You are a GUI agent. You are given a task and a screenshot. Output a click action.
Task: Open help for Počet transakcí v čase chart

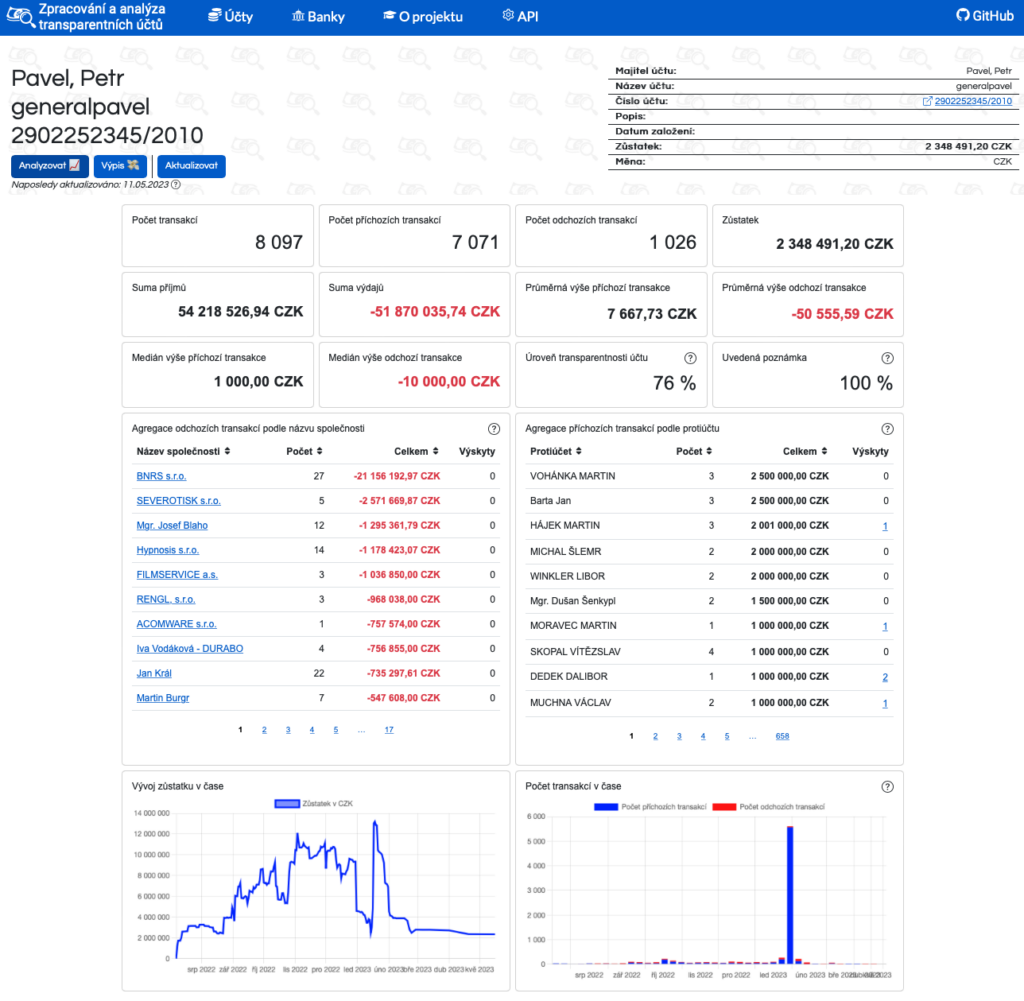[x=887, y=787]
